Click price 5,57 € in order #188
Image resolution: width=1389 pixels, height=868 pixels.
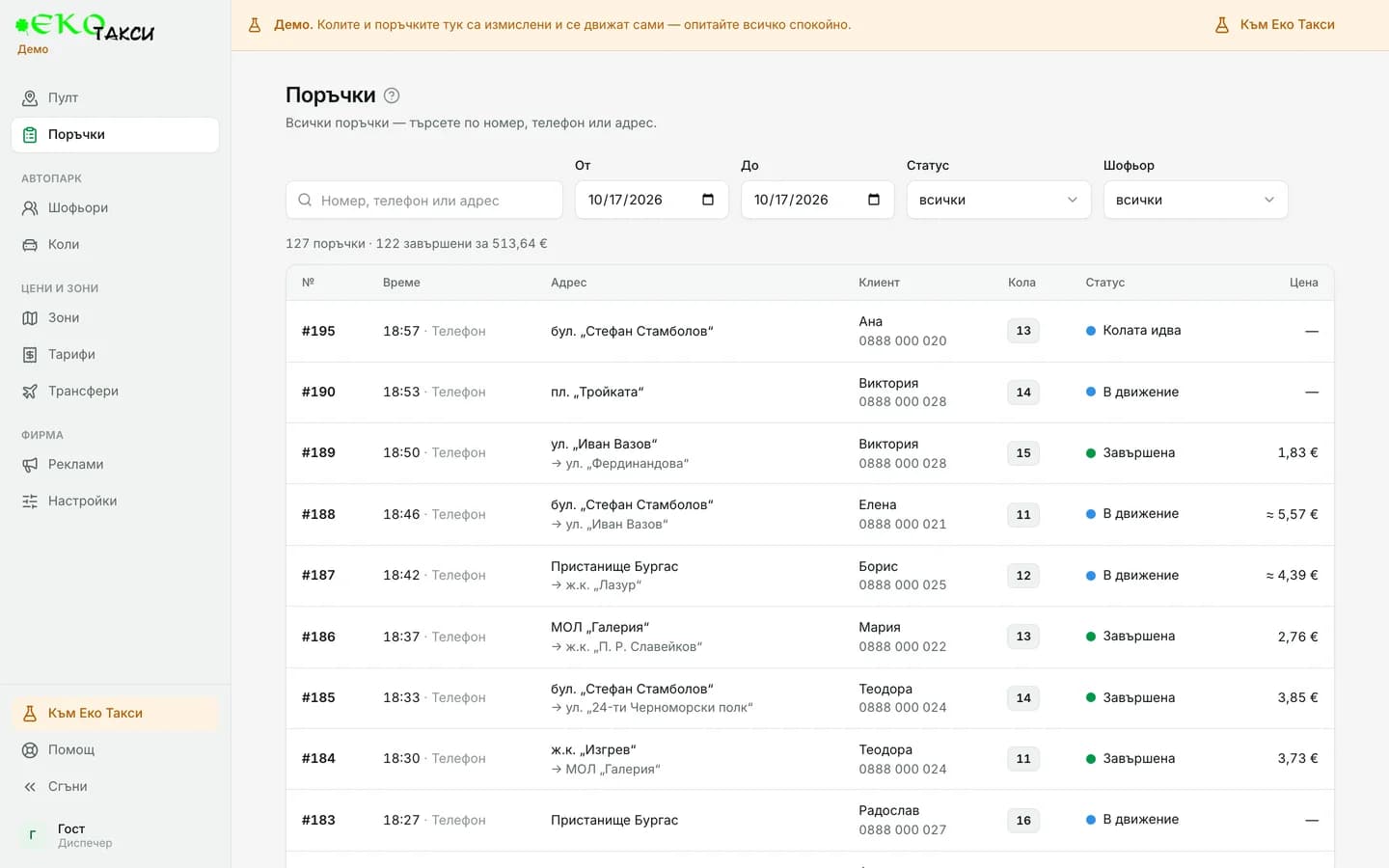click(x=1292, y=514)
